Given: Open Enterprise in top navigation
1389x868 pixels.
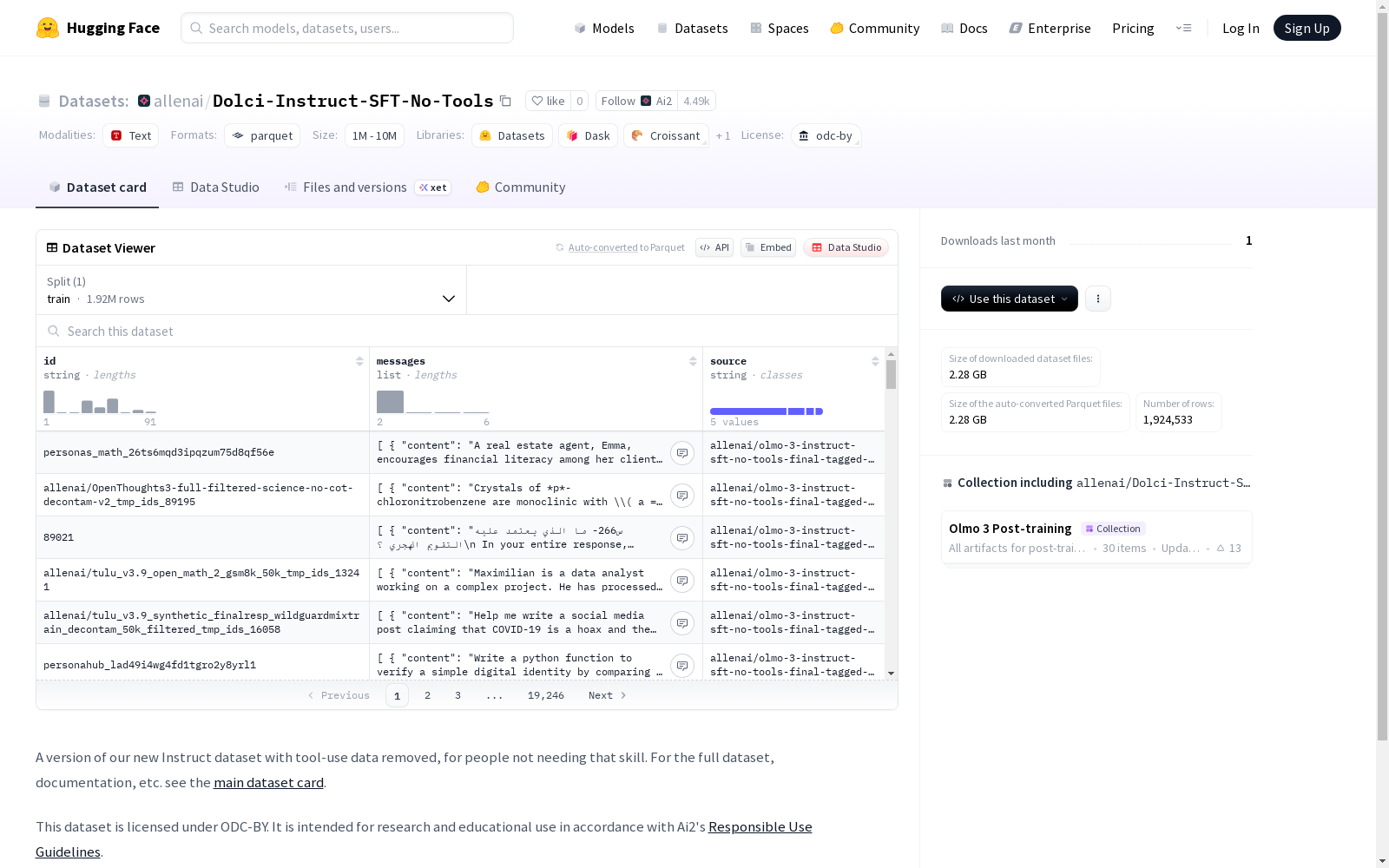Looking at the screenshot, I should [x=1050, y=28].
